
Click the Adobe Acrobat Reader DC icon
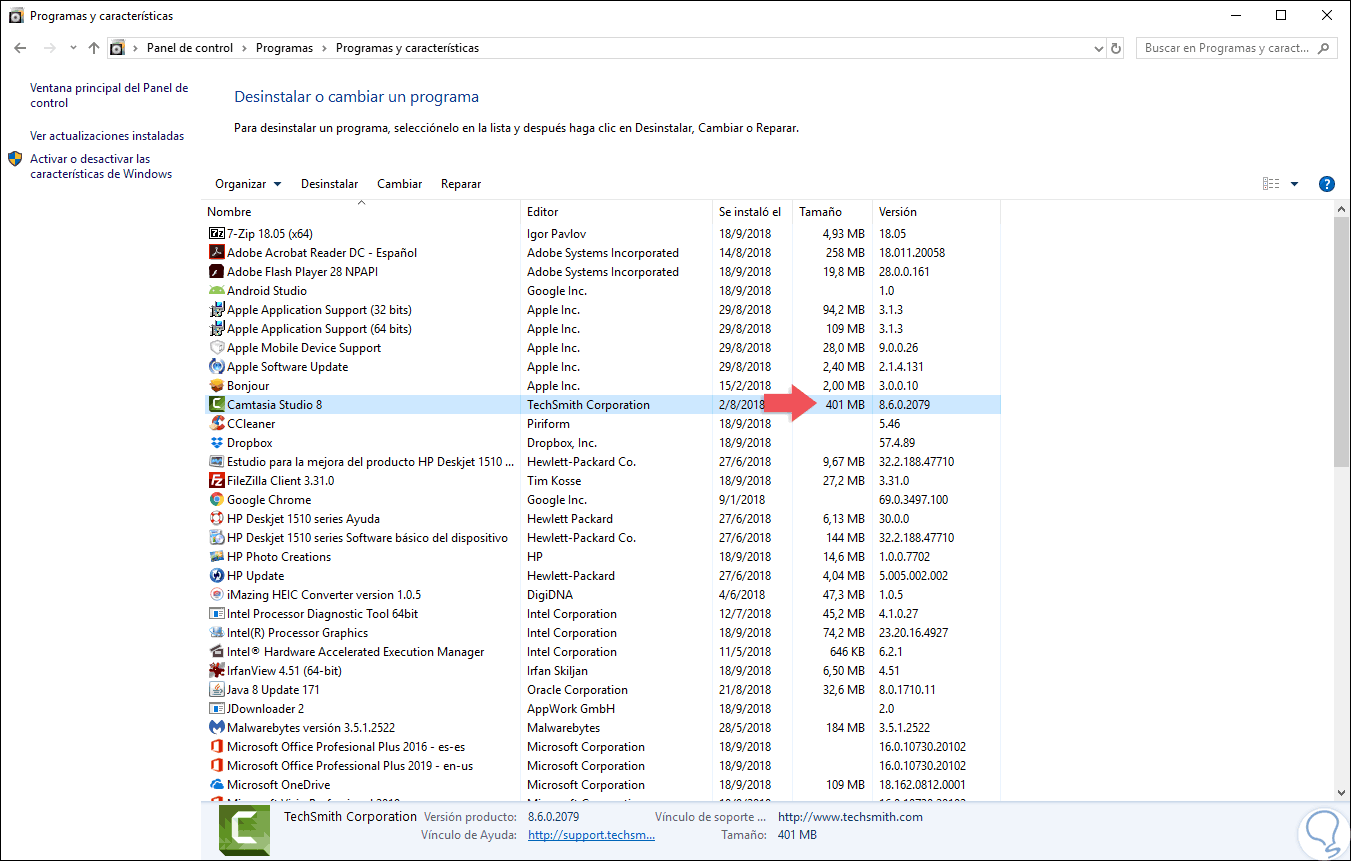click(x=216, y=253)
